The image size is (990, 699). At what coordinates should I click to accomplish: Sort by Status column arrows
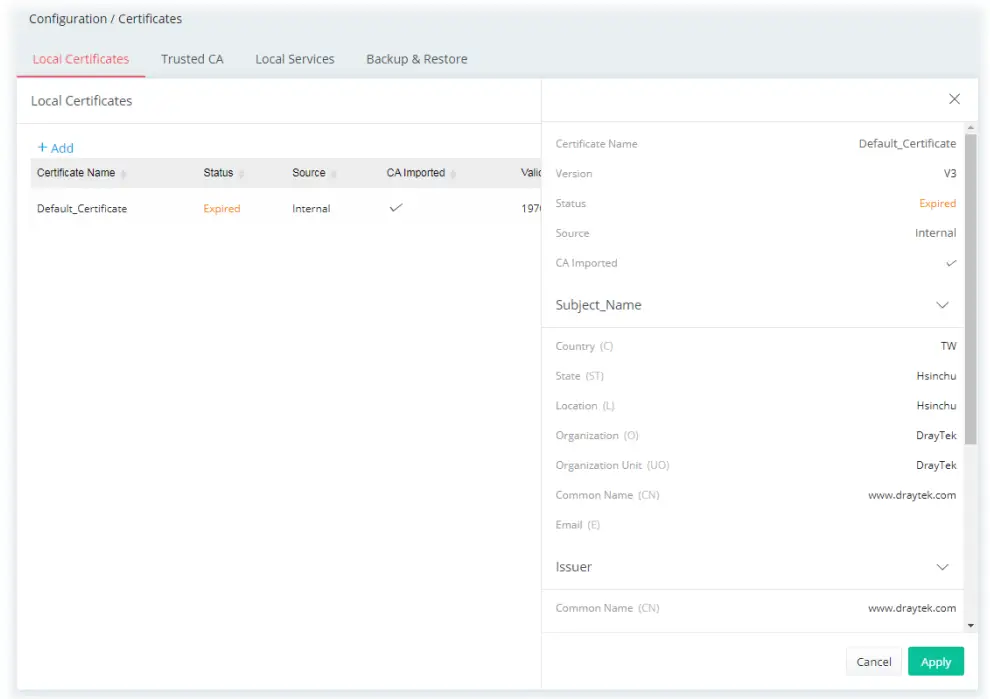click(x=241, y=174)
